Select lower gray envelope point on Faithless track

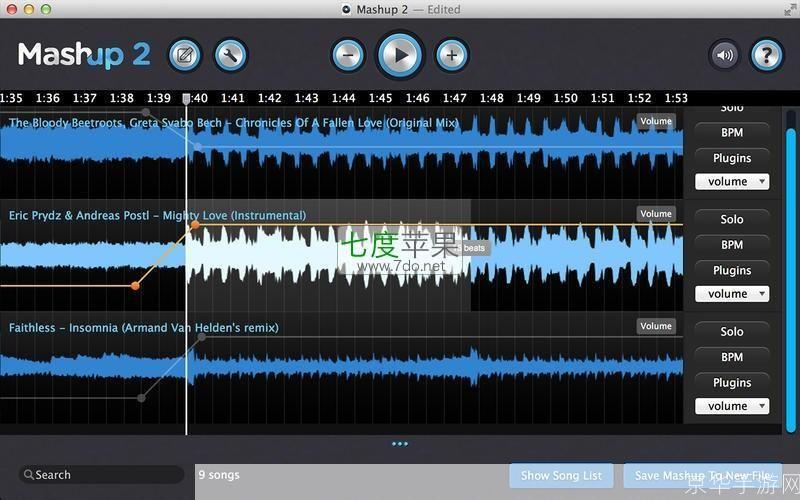click(x=142, y=398)
